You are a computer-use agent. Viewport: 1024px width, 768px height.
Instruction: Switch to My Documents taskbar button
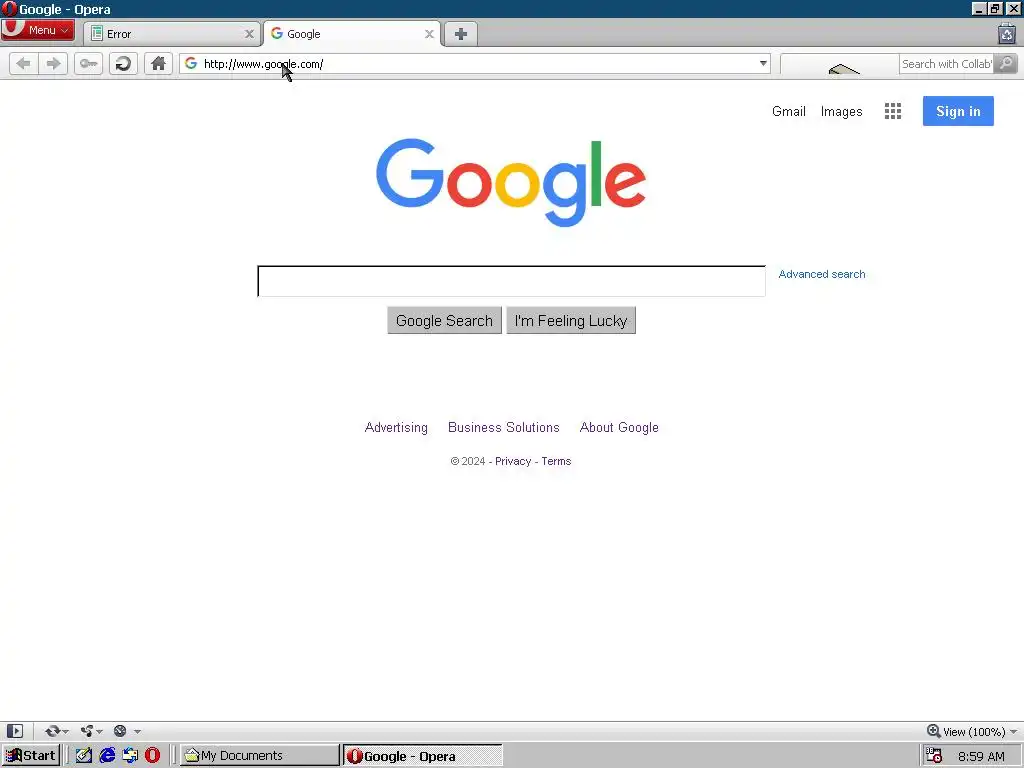pos(260,756)
